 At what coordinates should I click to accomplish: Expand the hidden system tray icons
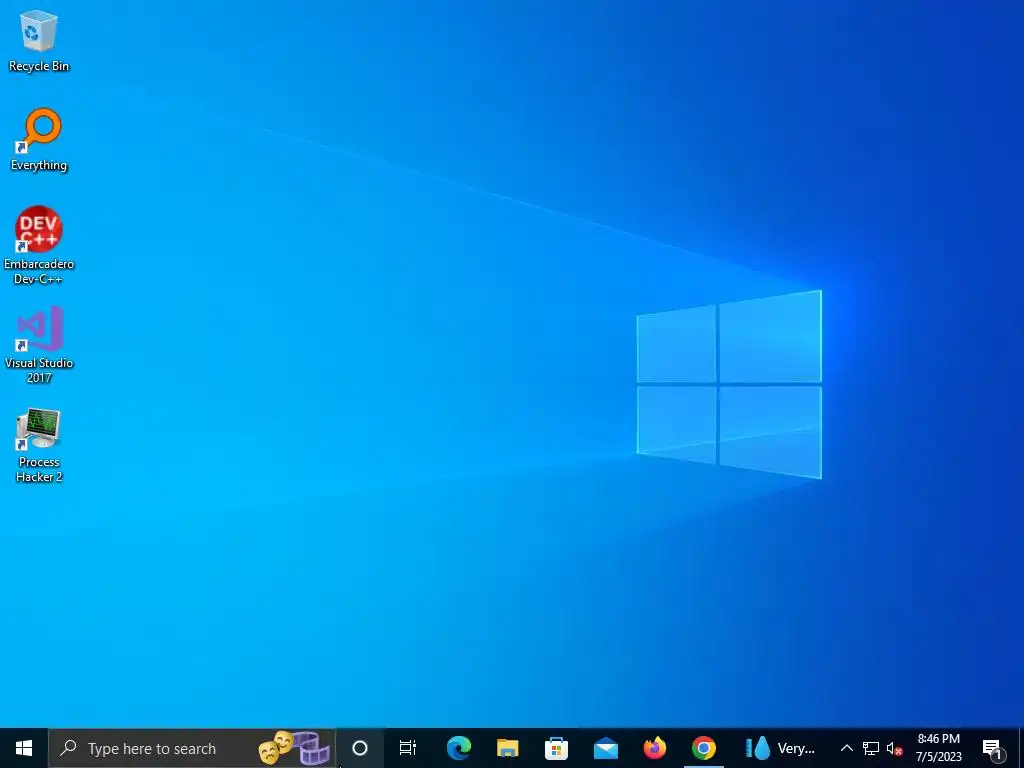coord(846,748)
